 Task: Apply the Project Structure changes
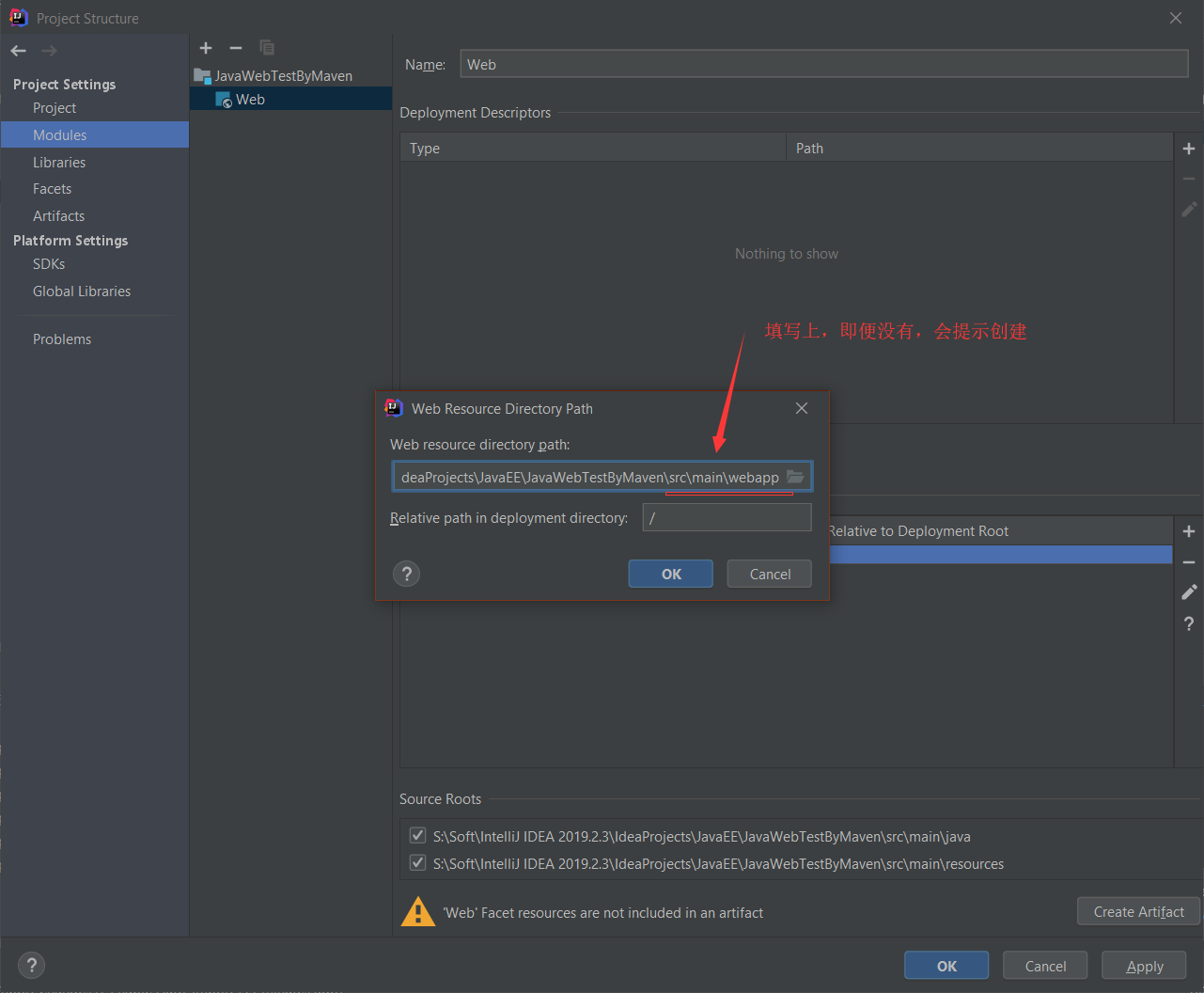1144,966
